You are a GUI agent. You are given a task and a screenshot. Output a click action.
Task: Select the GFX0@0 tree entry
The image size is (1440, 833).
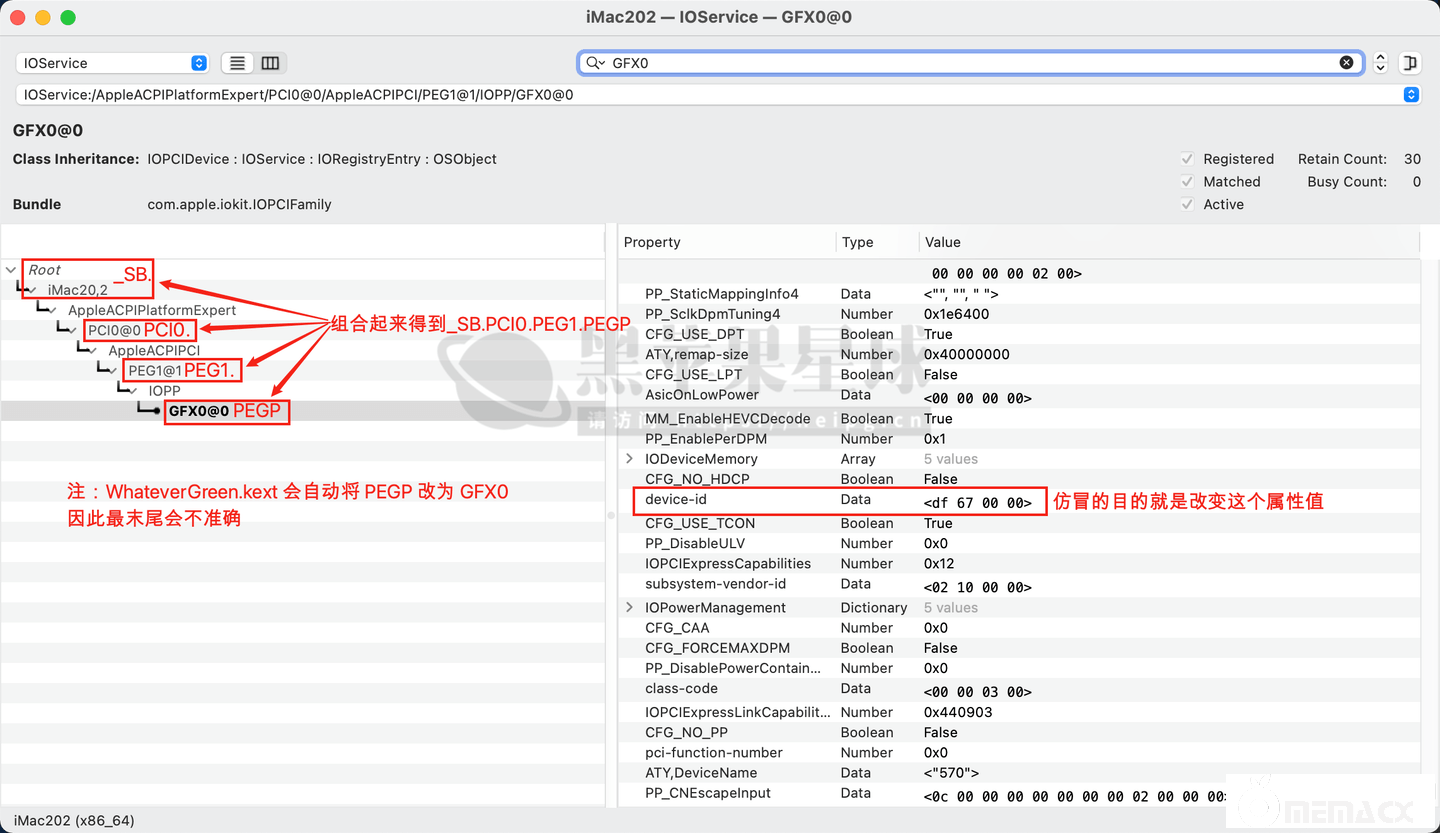click(x=199, y=411)
